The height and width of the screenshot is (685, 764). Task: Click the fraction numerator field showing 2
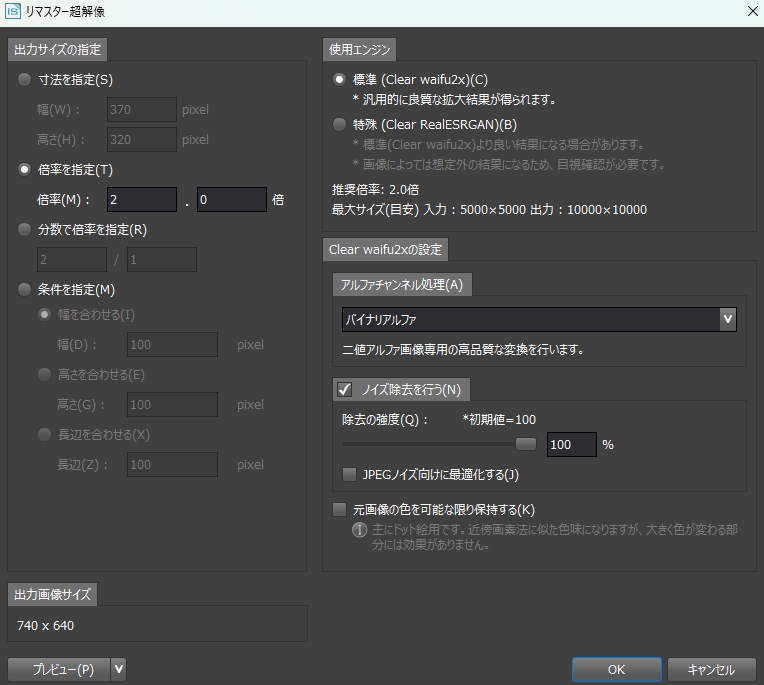[72, 260]
